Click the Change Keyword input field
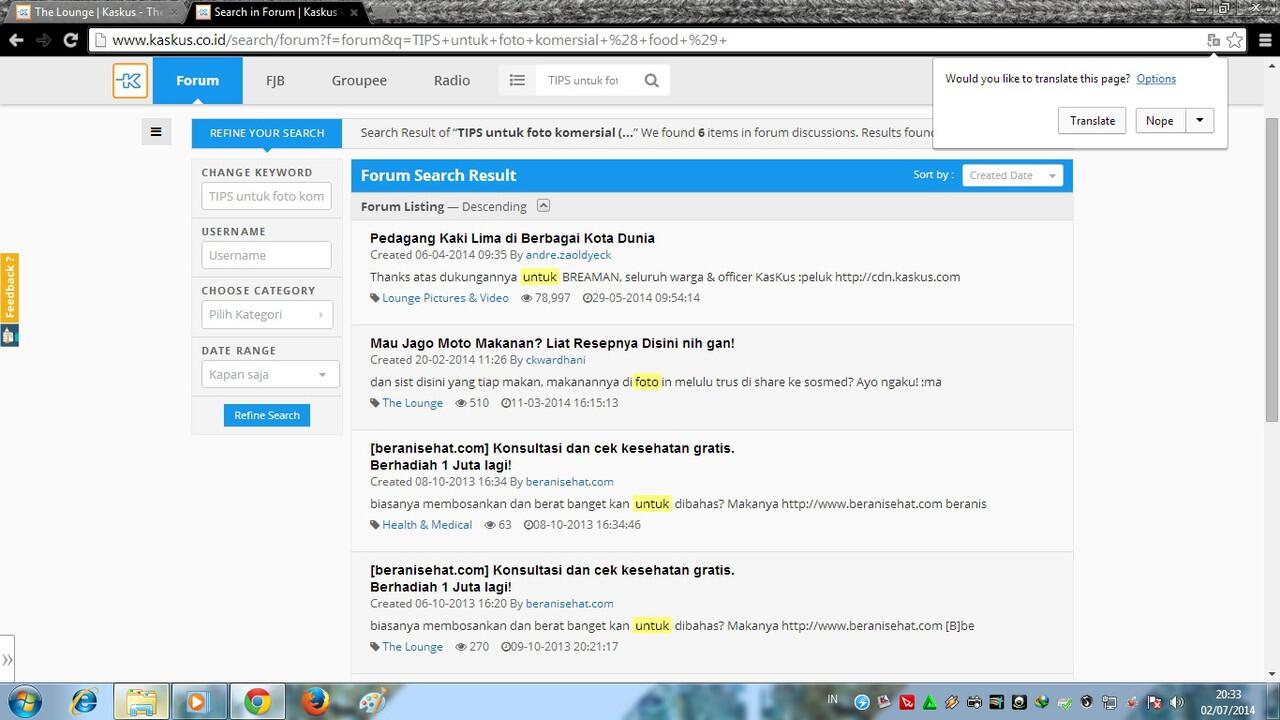This screenshot has height=720, width=1280. pyautogui.click(x=266, y=196)
